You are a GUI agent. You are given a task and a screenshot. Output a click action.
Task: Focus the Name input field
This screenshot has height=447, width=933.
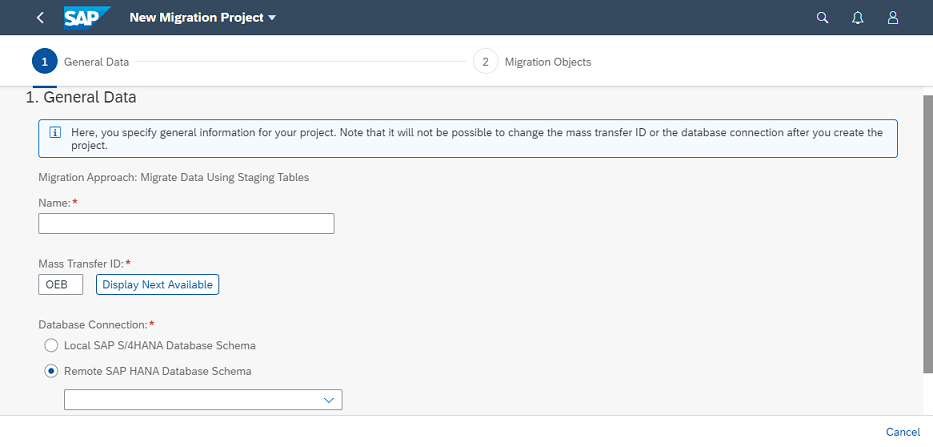point(186,224)
